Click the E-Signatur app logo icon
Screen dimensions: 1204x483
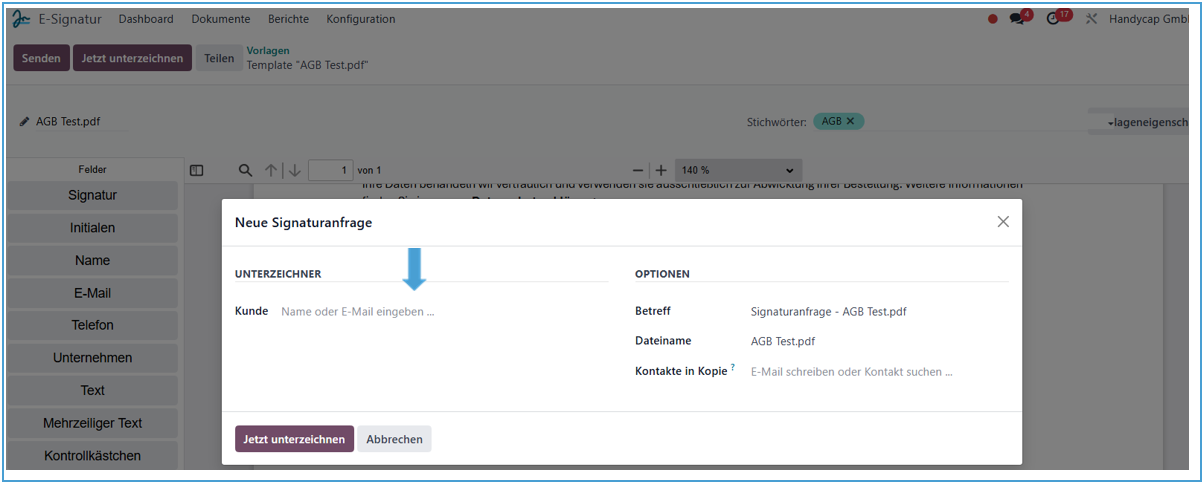tap(21, 19)
